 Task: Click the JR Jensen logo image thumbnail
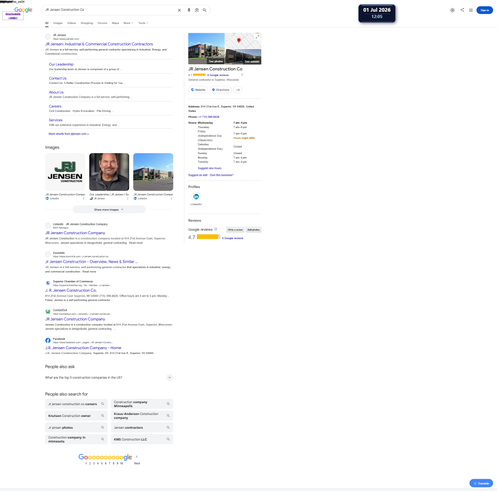coord(65,172)
